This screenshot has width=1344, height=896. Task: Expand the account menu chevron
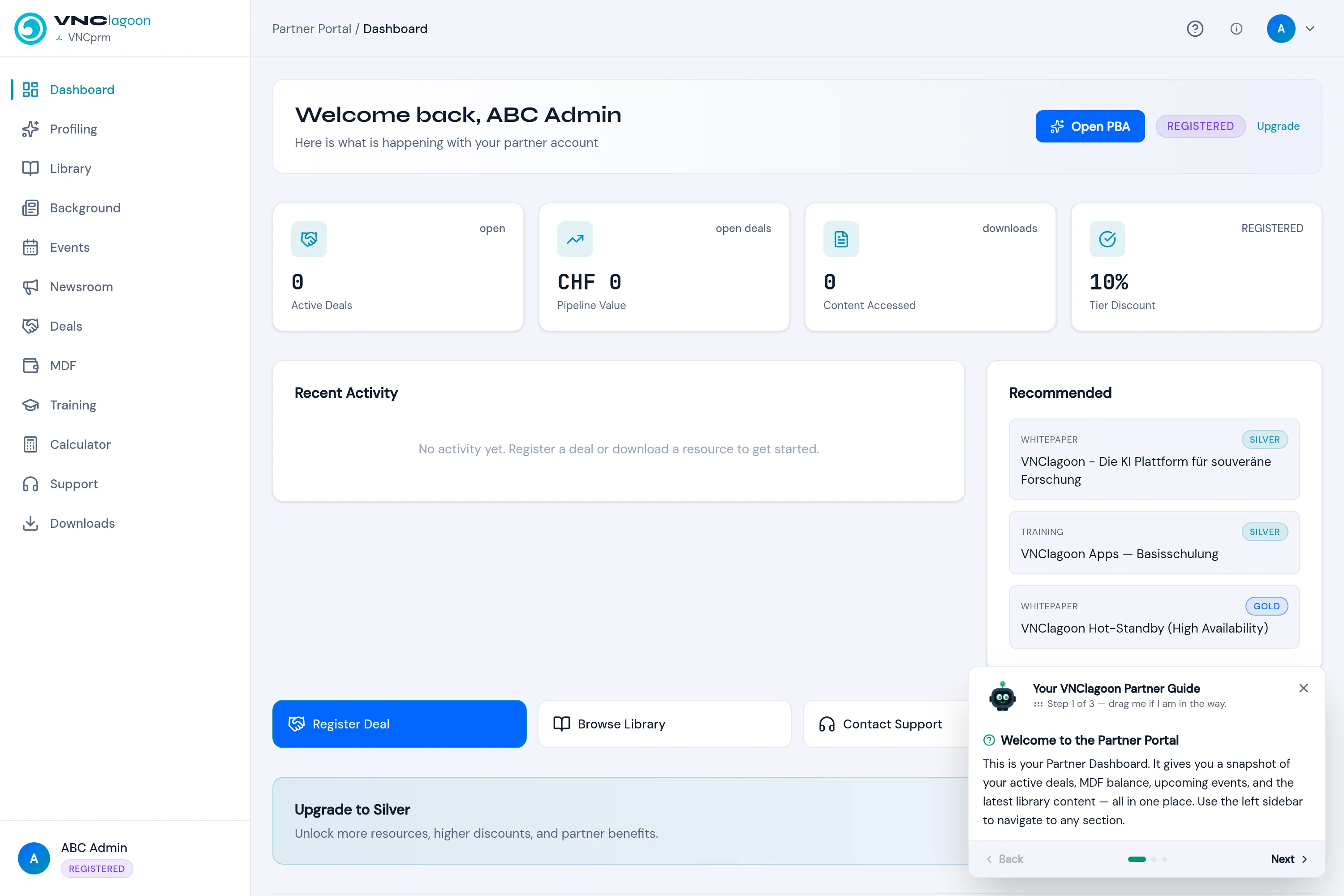point(1310,29)
